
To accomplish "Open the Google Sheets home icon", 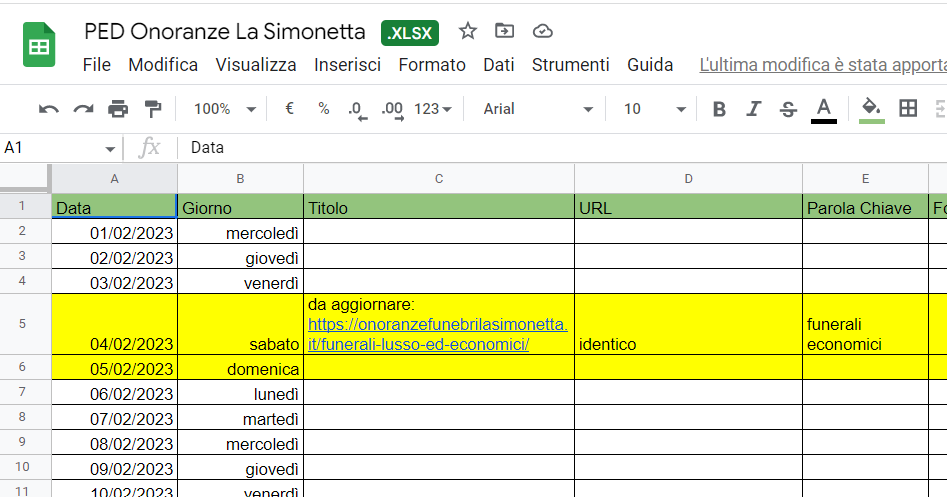I will [39, 45].
